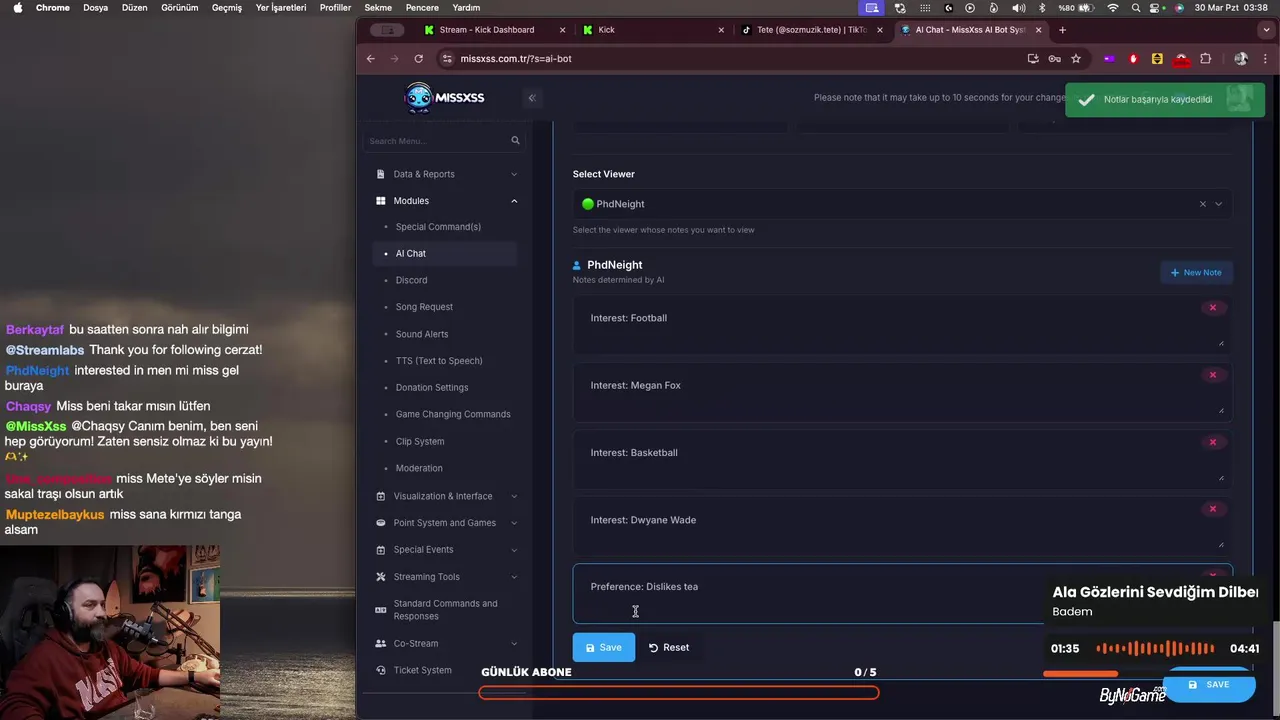Open the Yer İşaretleri menu

click(281, 8)
